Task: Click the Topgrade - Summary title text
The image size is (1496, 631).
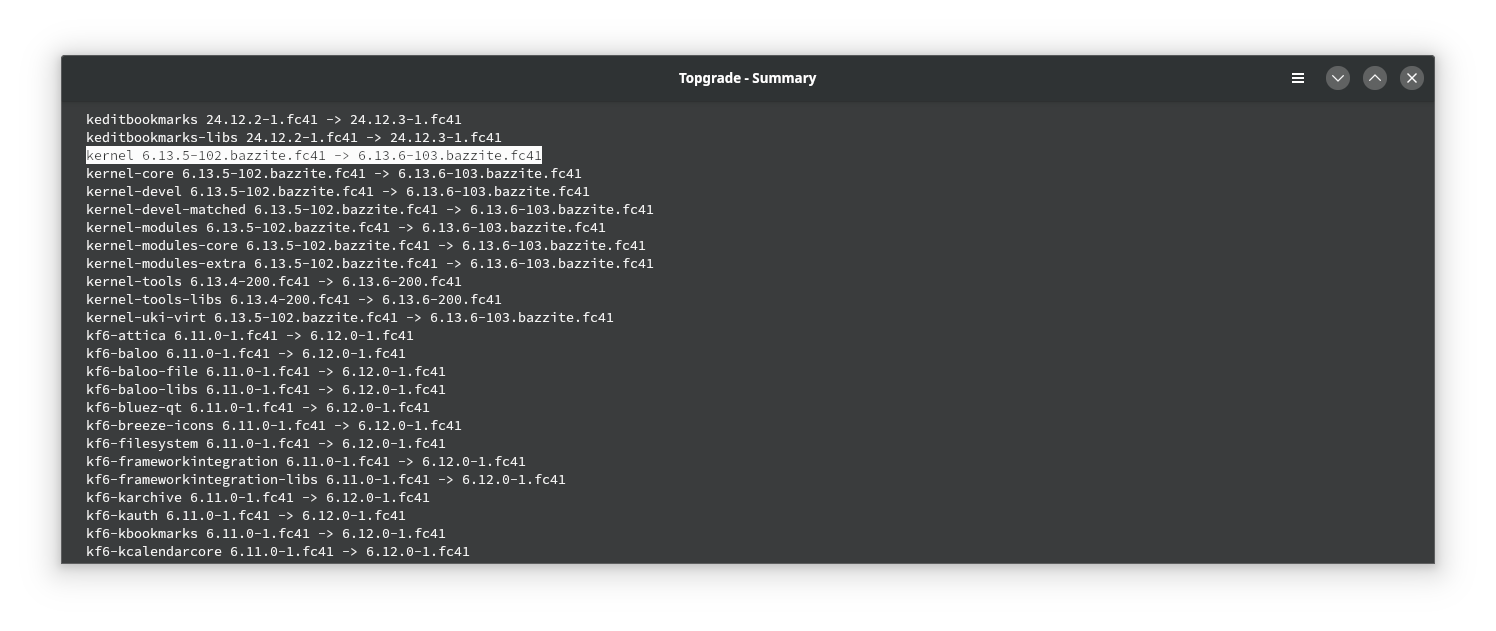Action: [747, 78]
